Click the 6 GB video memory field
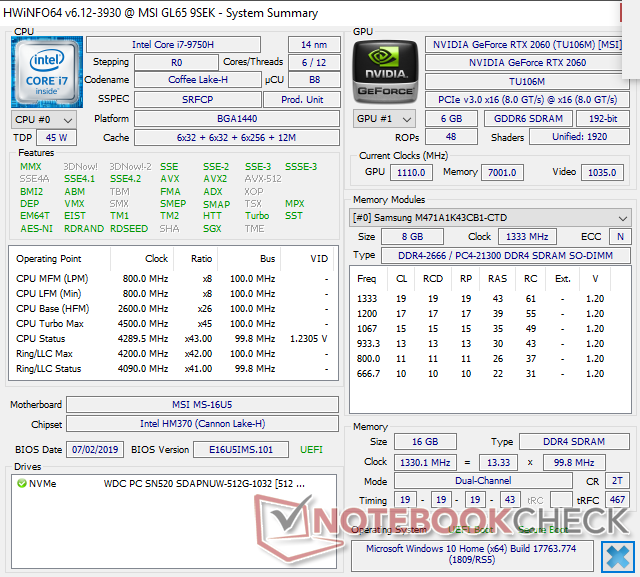The image size is (640, 577). [451, 119]
